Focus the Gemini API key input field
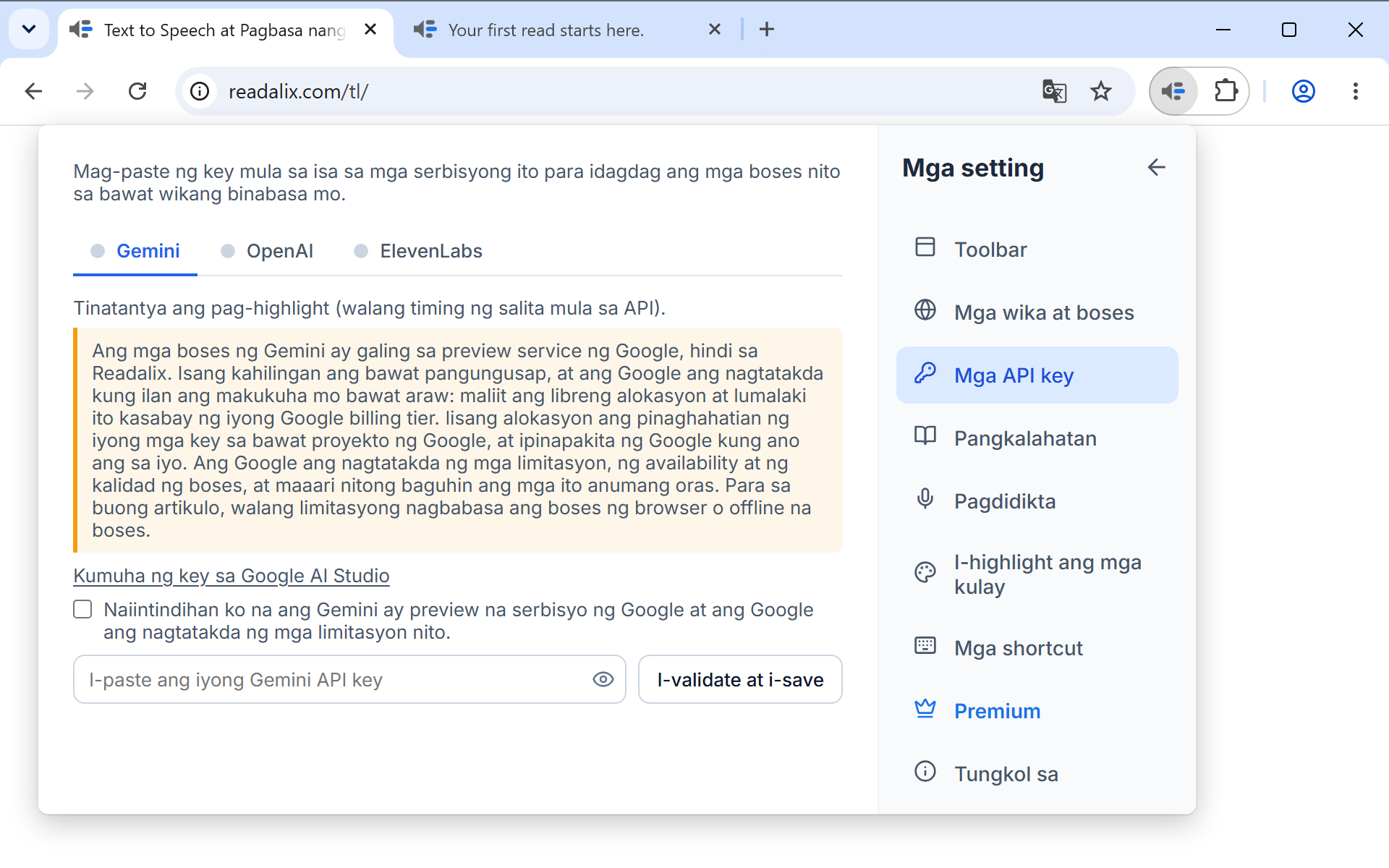1389x868 pixels. (349, 679)
